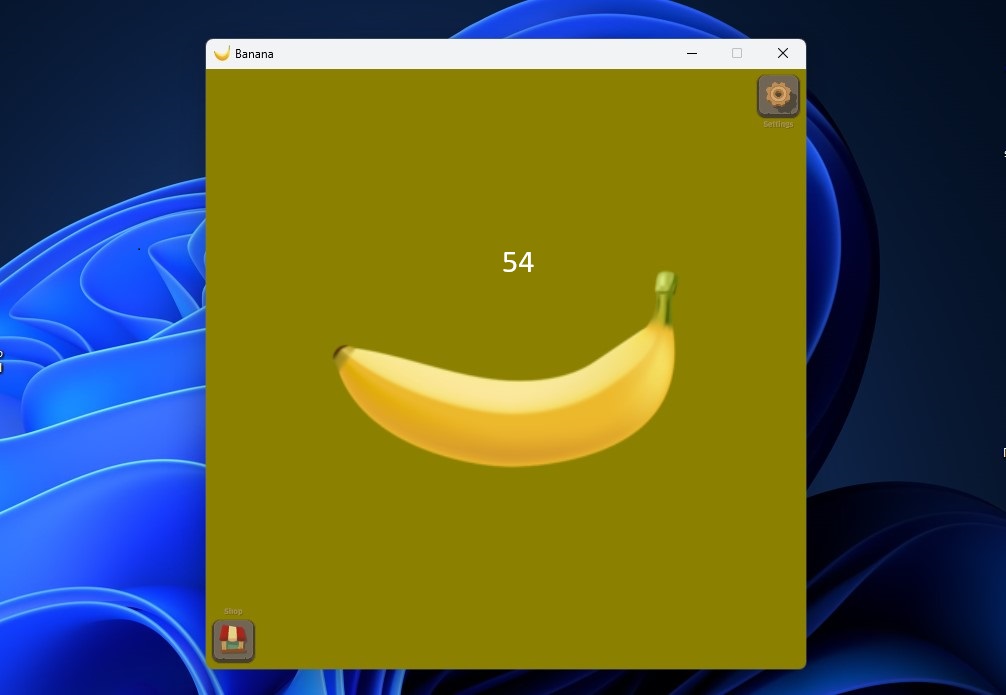Image resolution: width=1006 pixels, height=695 pixels.
Task: Close the Banana window
Action: pos(783,53)
